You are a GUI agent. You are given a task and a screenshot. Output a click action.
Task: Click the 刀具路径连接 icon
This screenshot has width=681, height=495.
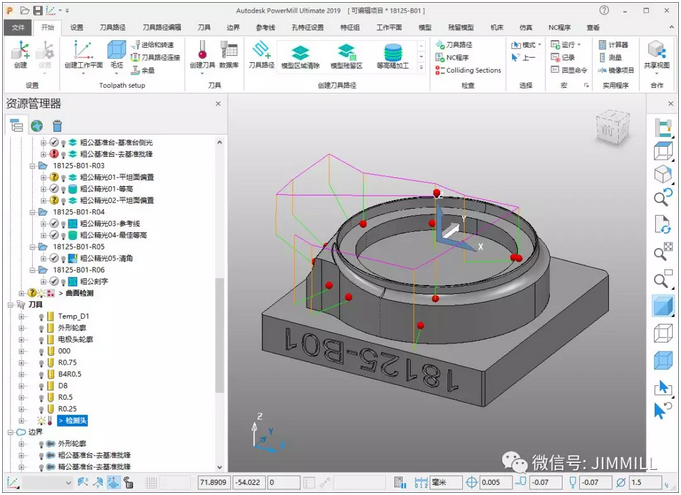155,57
